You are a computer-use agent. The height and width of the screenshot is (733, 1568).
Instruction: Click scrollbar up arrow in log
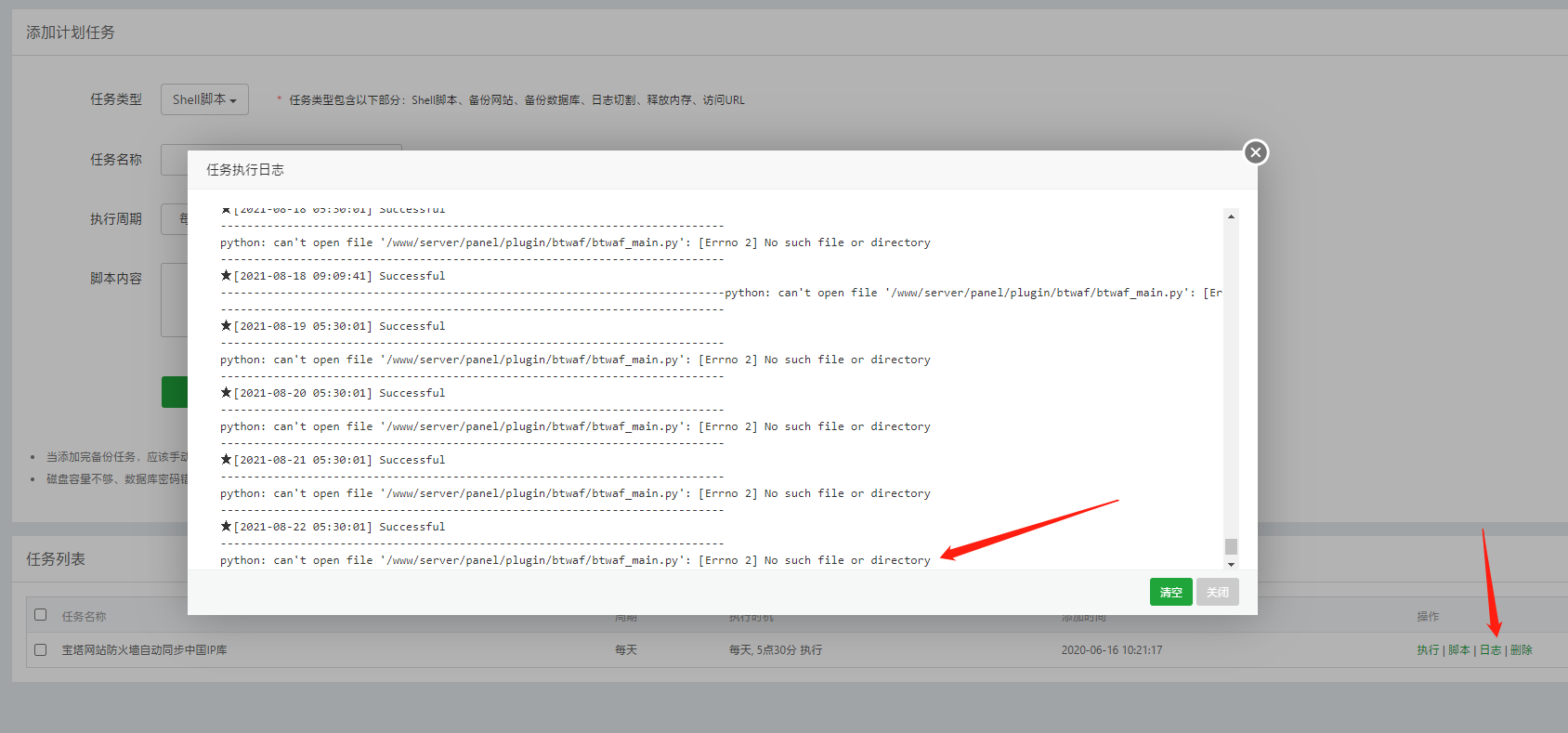1231,216
